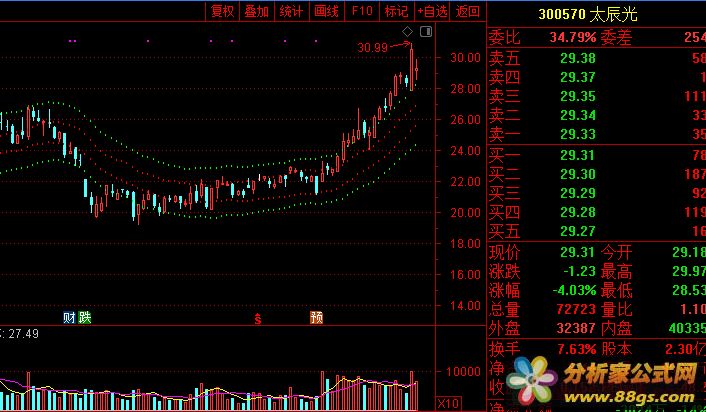
Task: Click the 返回 back button
Action: 468,11
